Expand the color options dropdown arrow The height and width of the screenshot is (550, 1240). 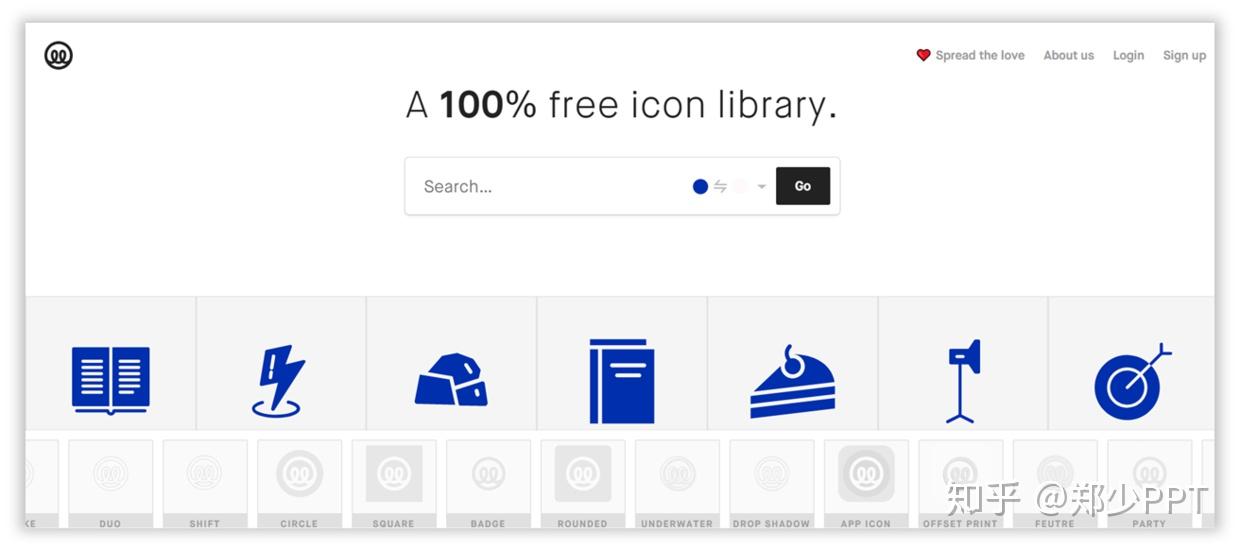click(761, 187)
